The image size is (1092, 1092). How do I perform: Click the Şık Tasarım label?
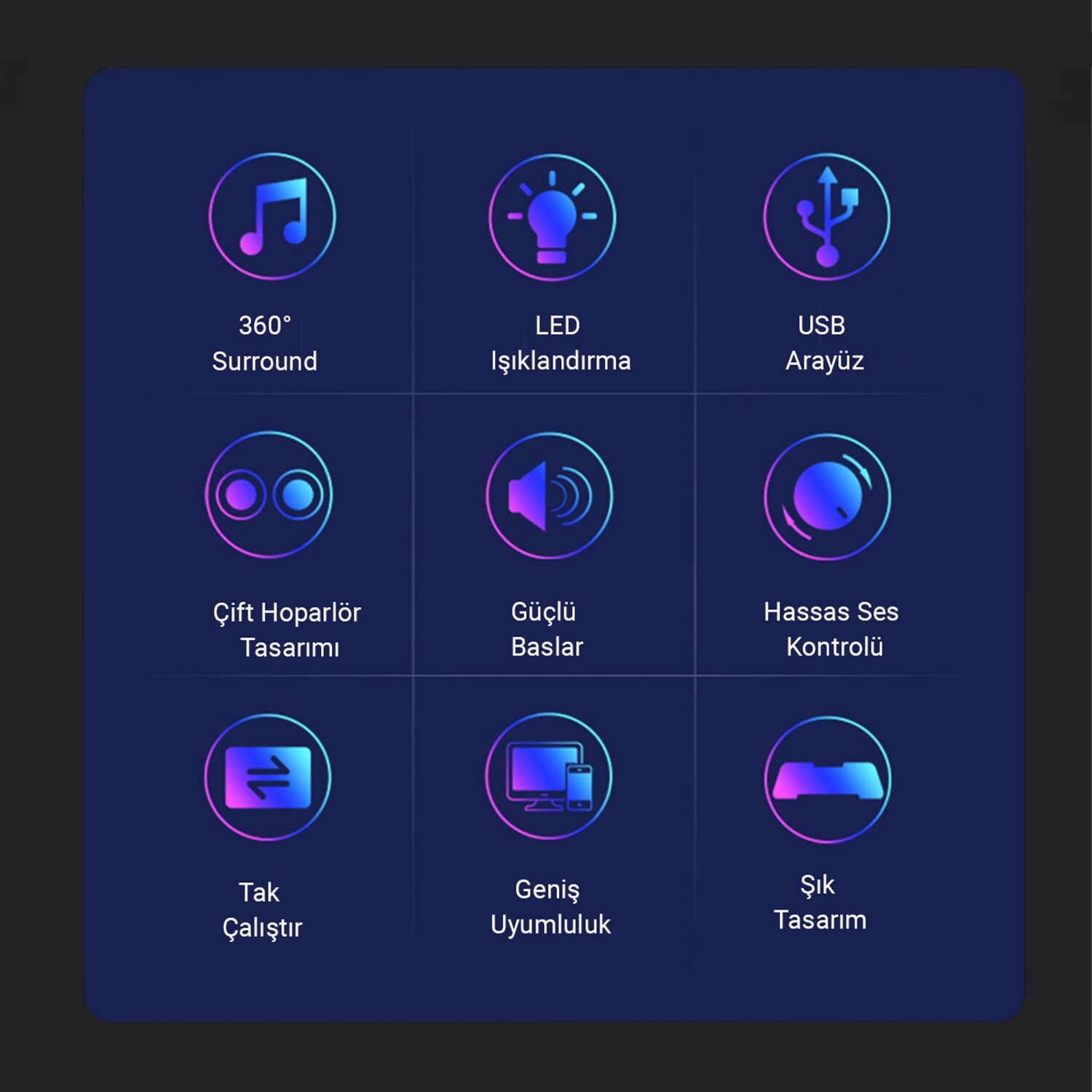(x=820, y=903)
